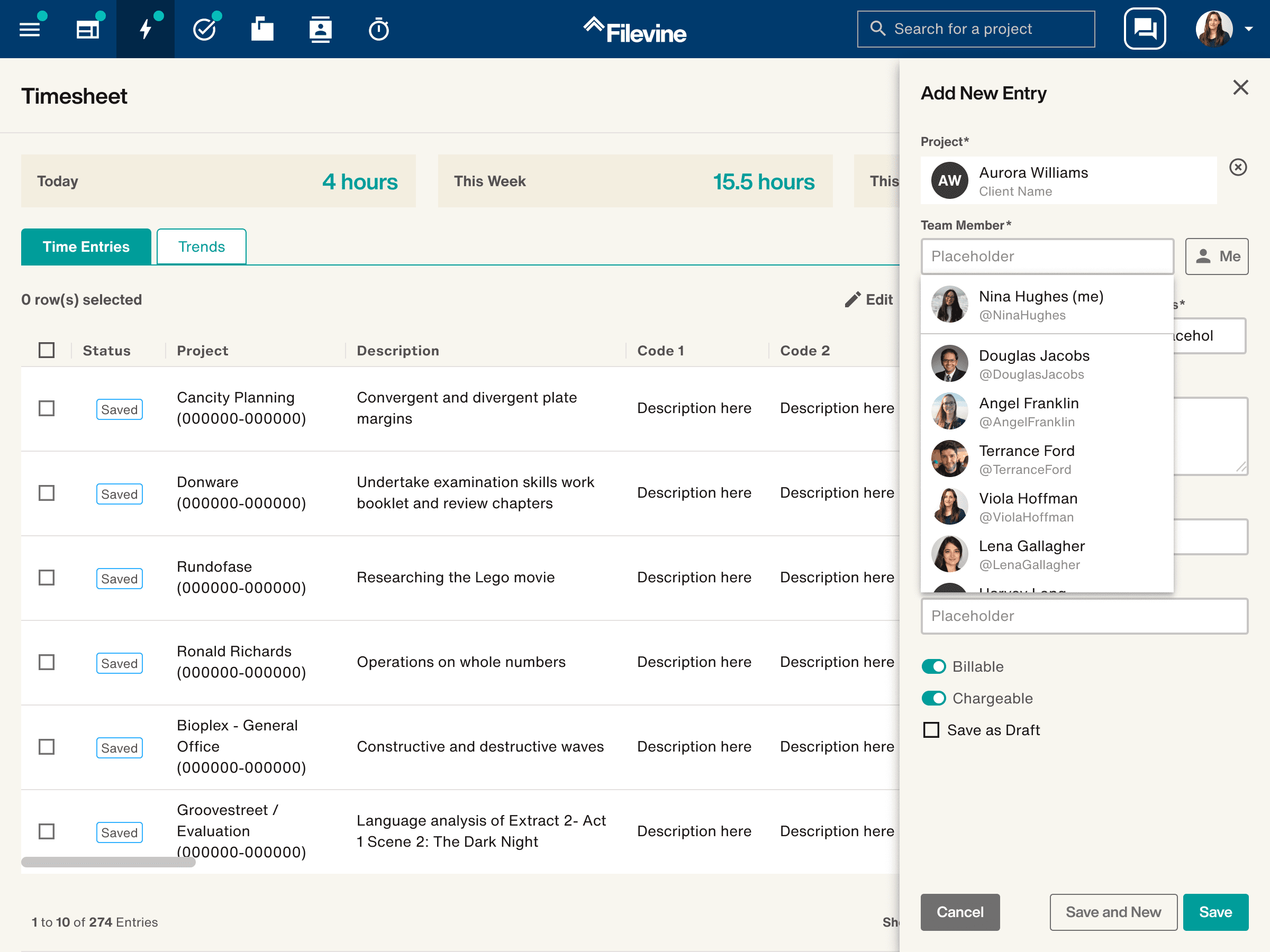Select the Time Entries tab
The height and width of the screenshot is (952, 1270).
86,247
